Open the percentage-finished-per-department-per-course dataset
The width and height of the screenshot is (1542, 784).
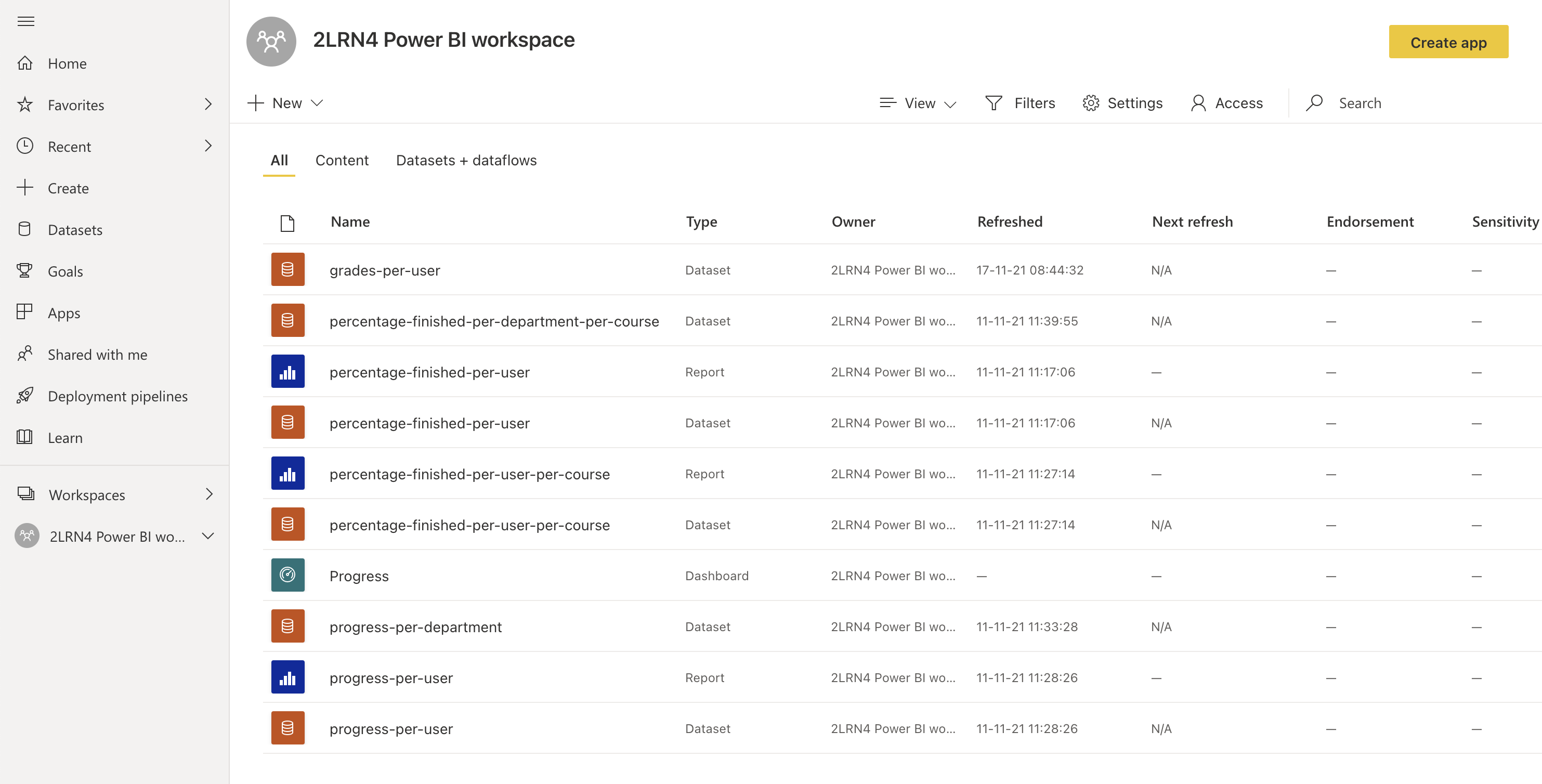click(494, 321)
